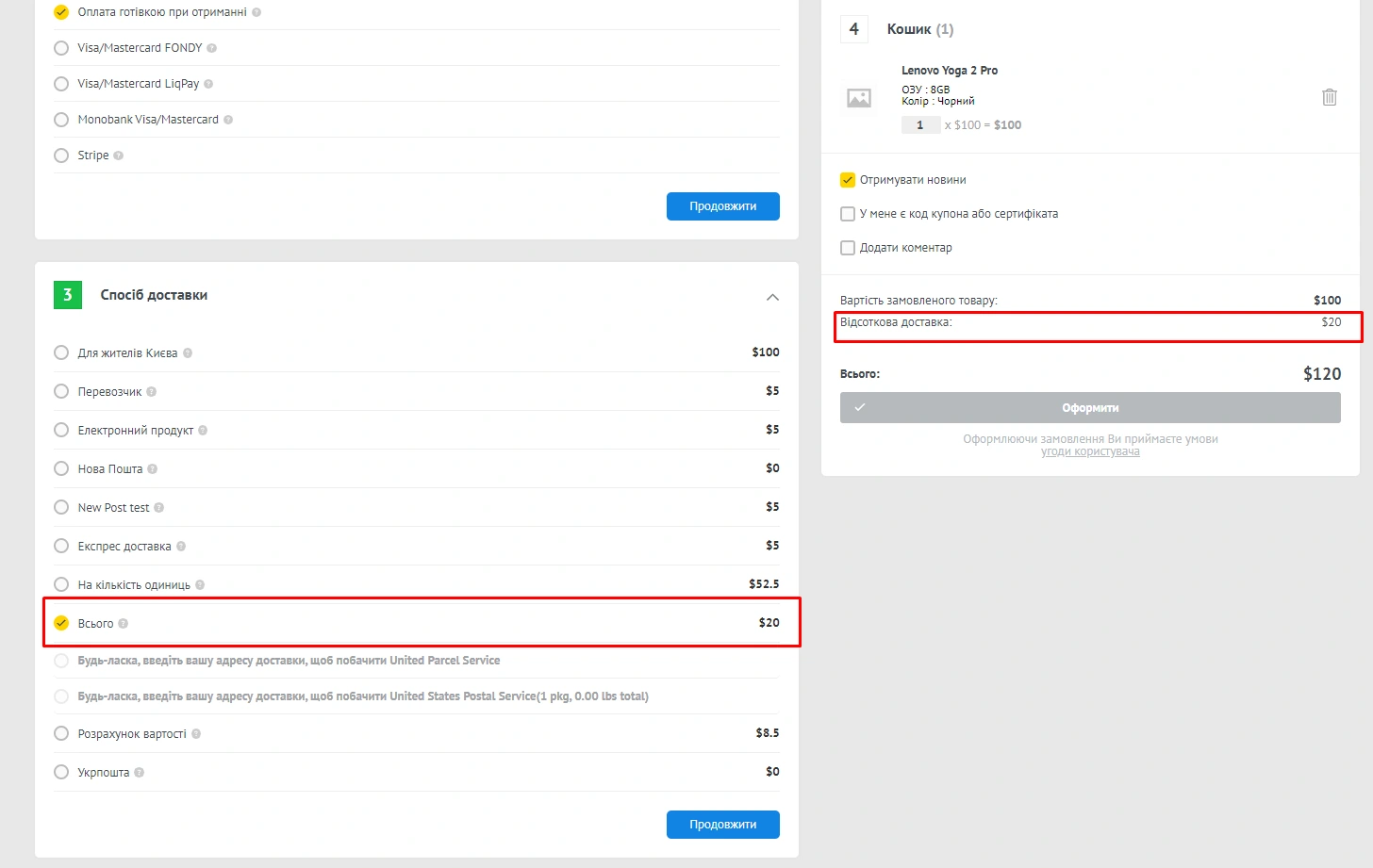Check the Додати коментар option
This screenshot has width=1373, height=868.
click(x=848, y=248)
